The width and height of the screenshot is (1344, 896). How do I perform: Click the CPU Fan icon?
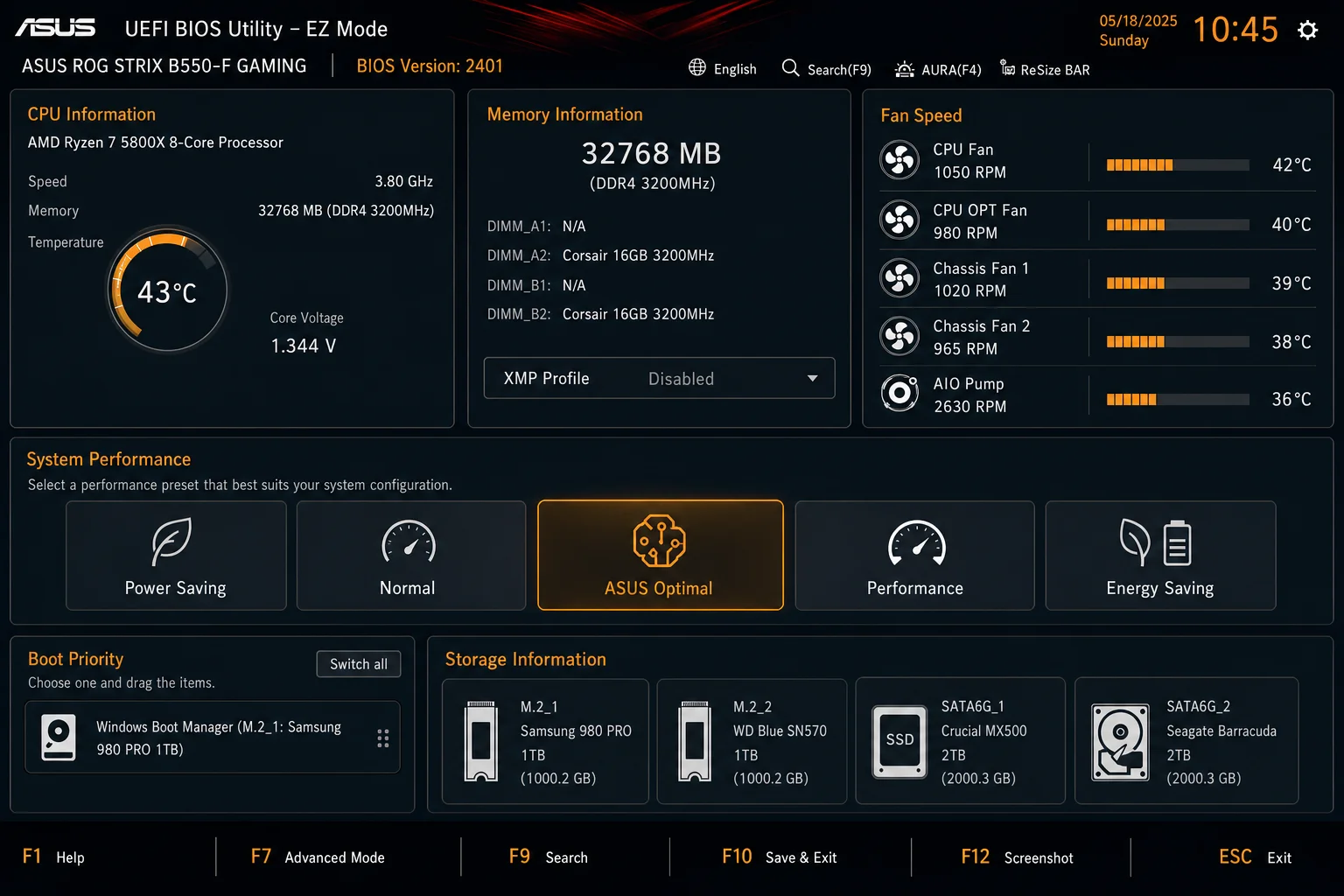coord(899,160)
